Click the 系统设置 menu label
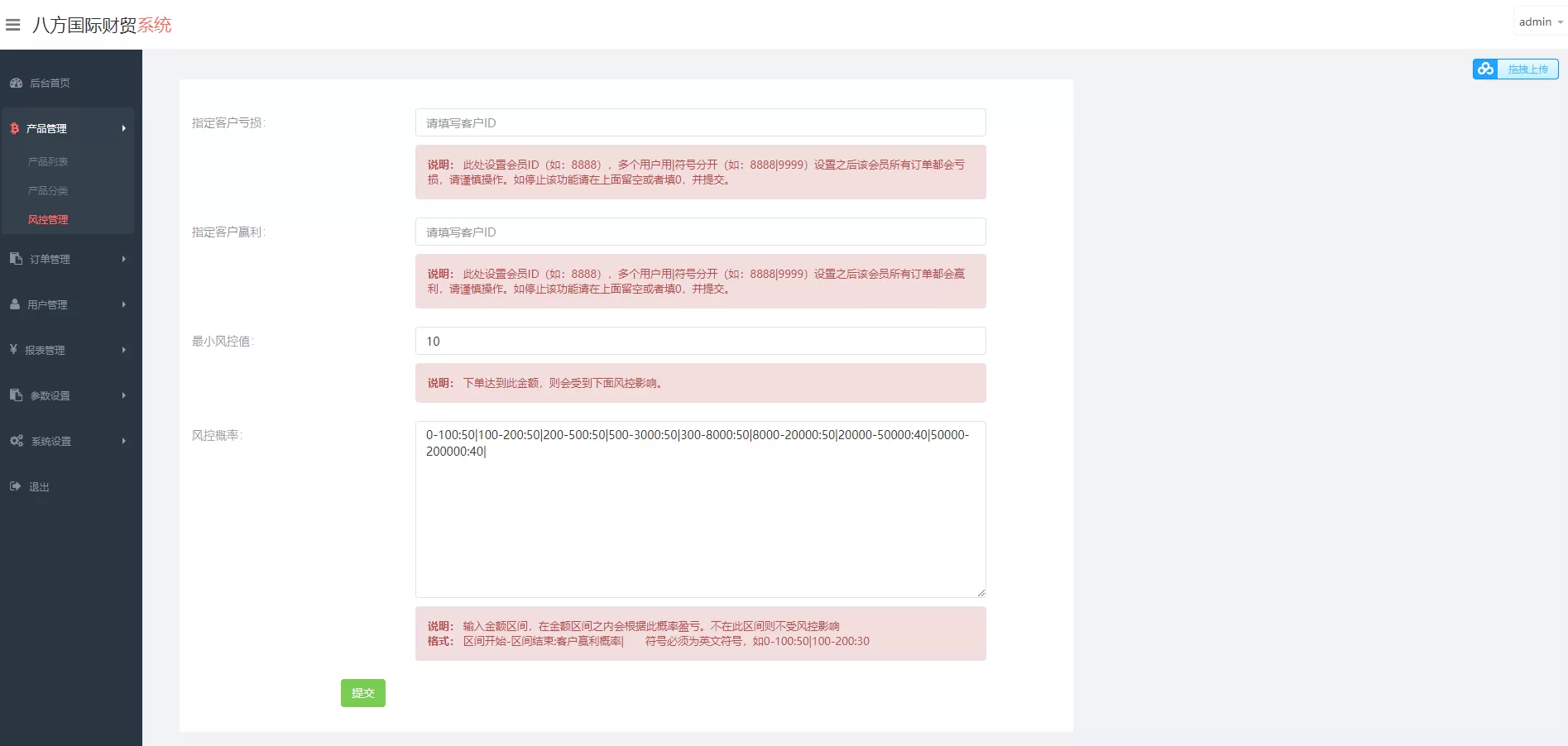 (x=51, y=441)
